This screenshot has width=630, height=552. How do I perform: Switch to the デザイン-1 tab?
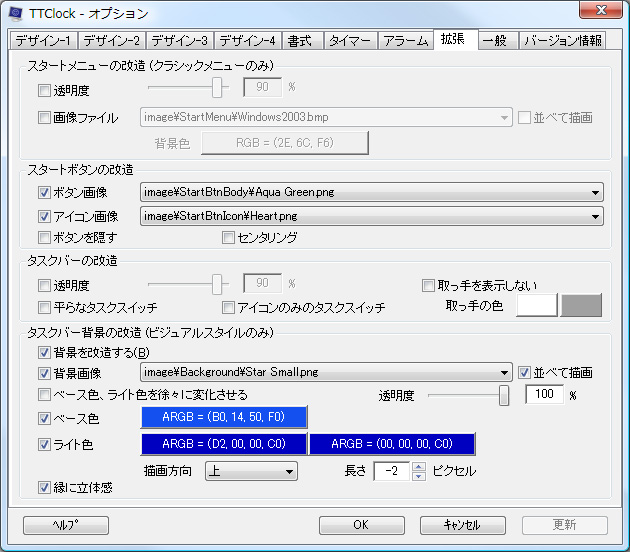[43, 41]
